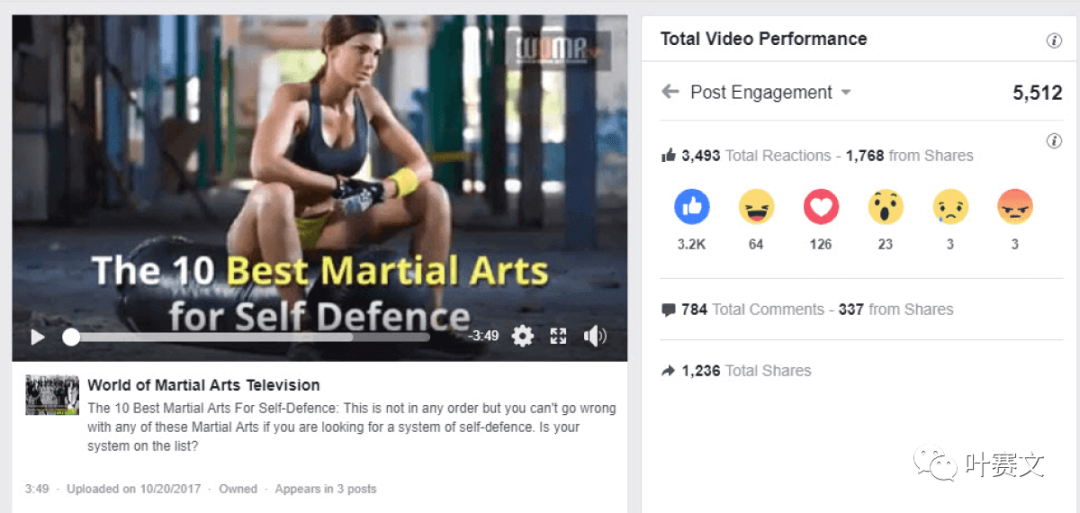Play the martial arts video
Image resolution: width=1080 pixels, height=513 pixels.
click(38, 337)
